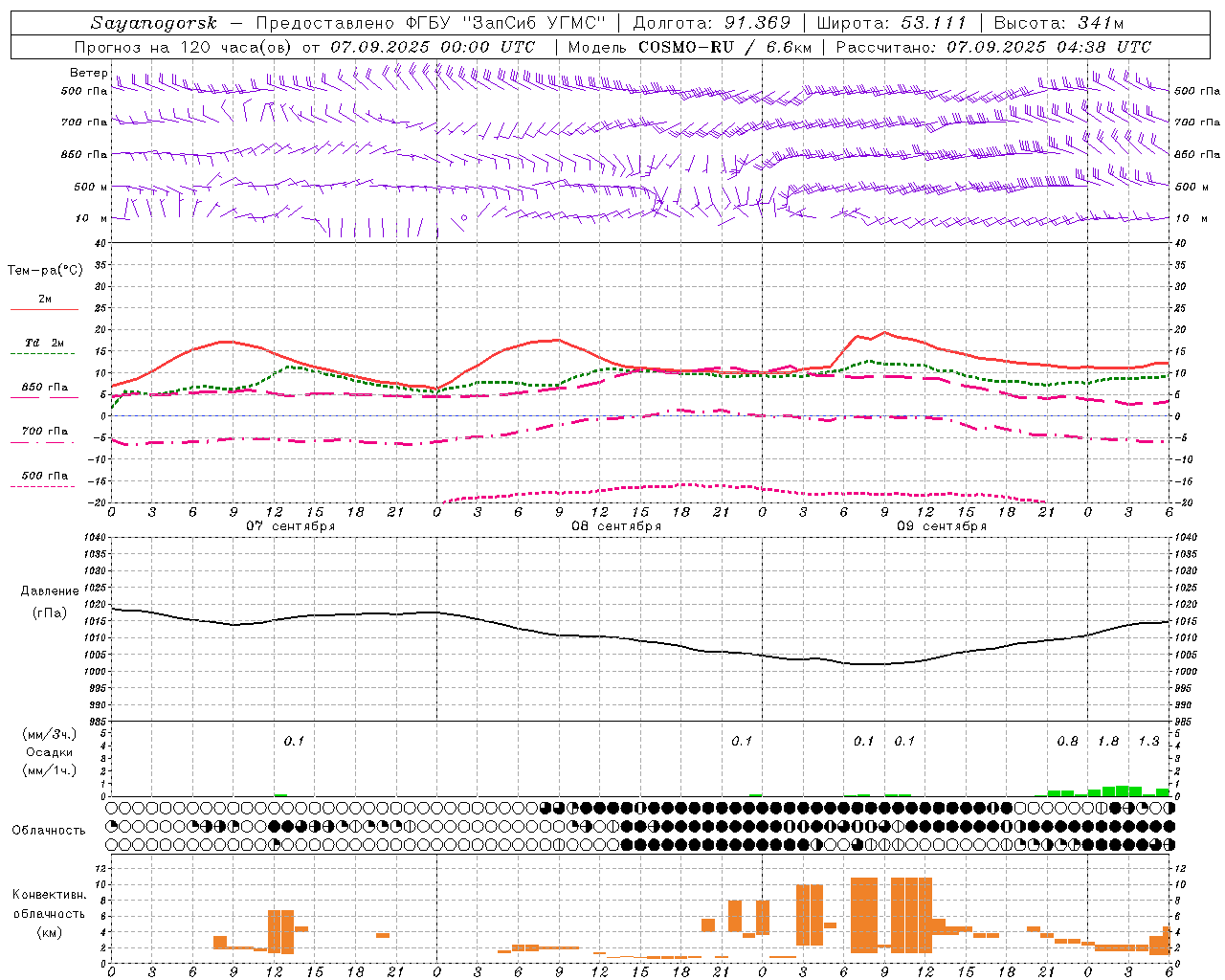Click the '07 сентября' date label

coord(291,526)
